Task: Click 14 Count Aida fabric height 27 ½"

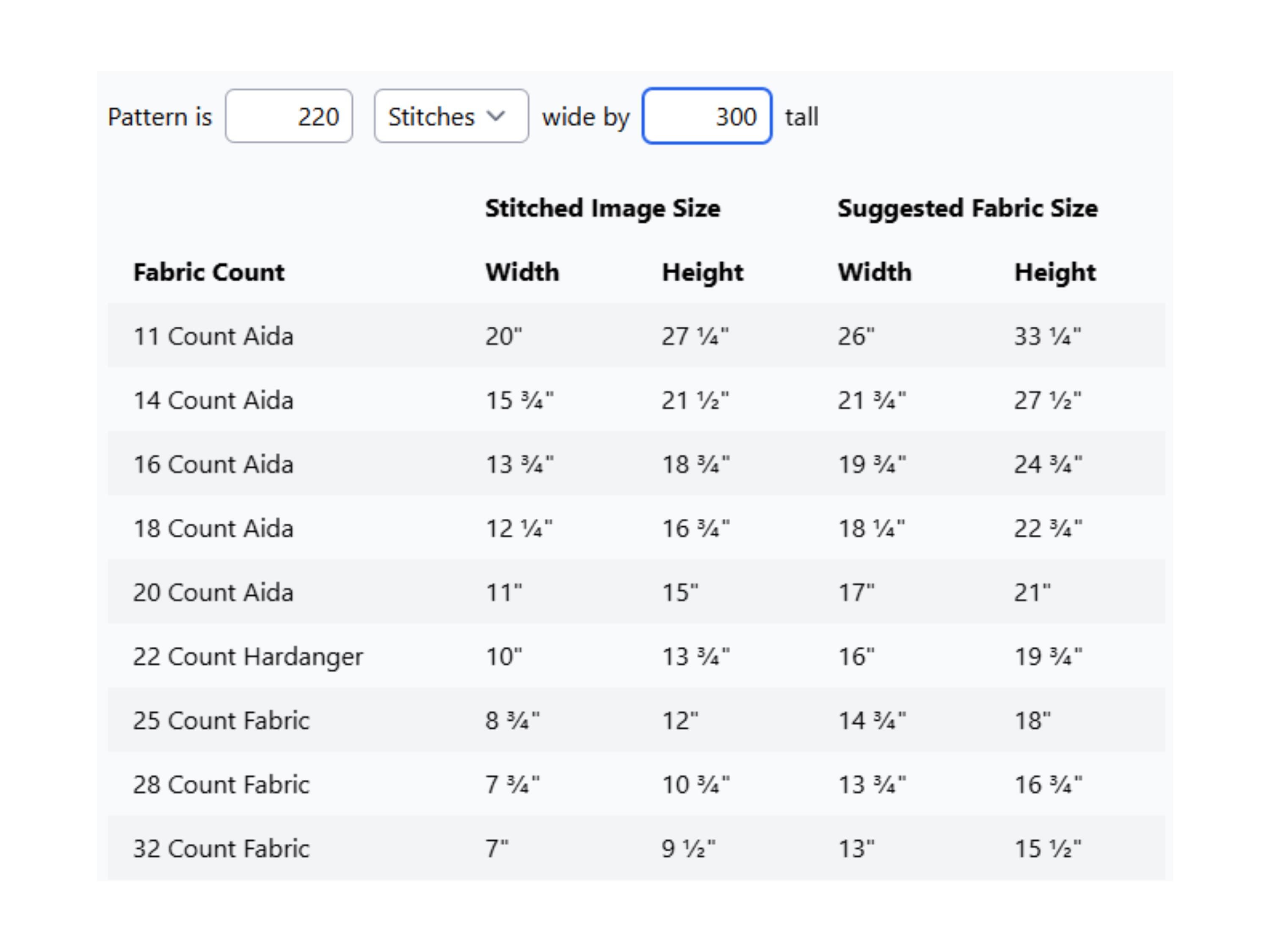Action: [1047, 401]
